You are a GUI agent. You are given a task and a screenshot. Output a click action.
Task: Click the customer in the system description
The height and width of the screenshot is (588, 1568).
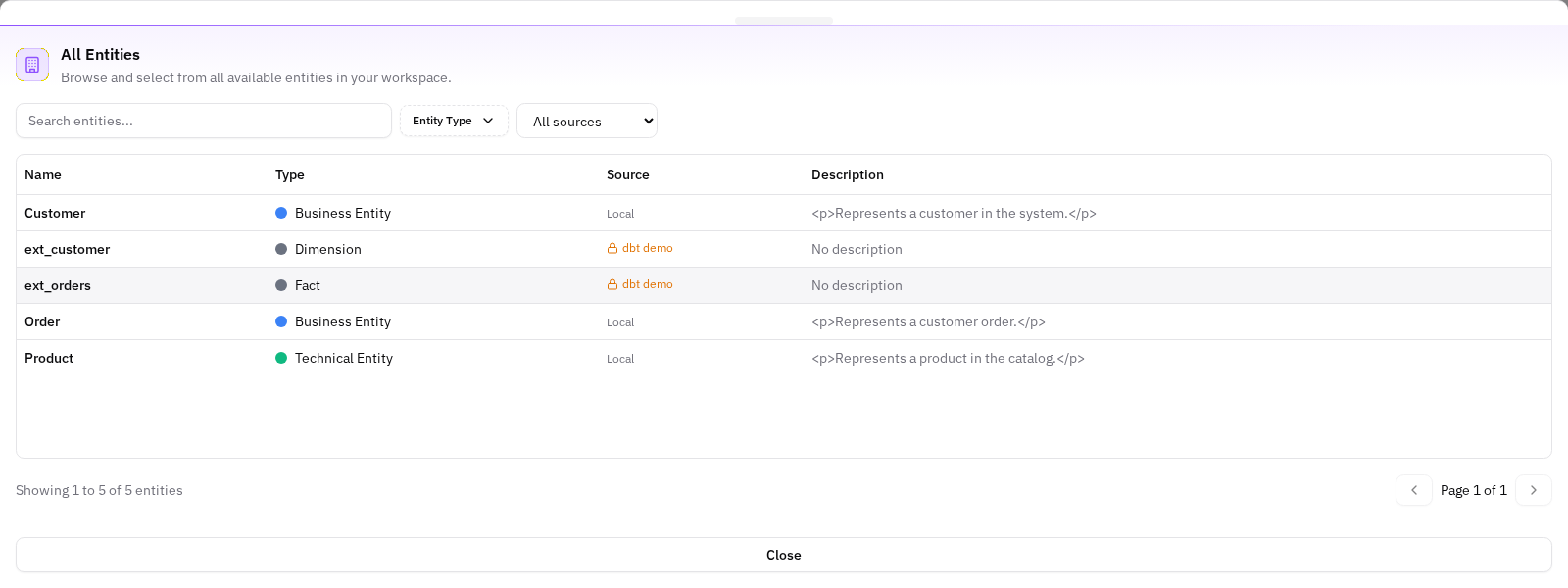point(954,213)
